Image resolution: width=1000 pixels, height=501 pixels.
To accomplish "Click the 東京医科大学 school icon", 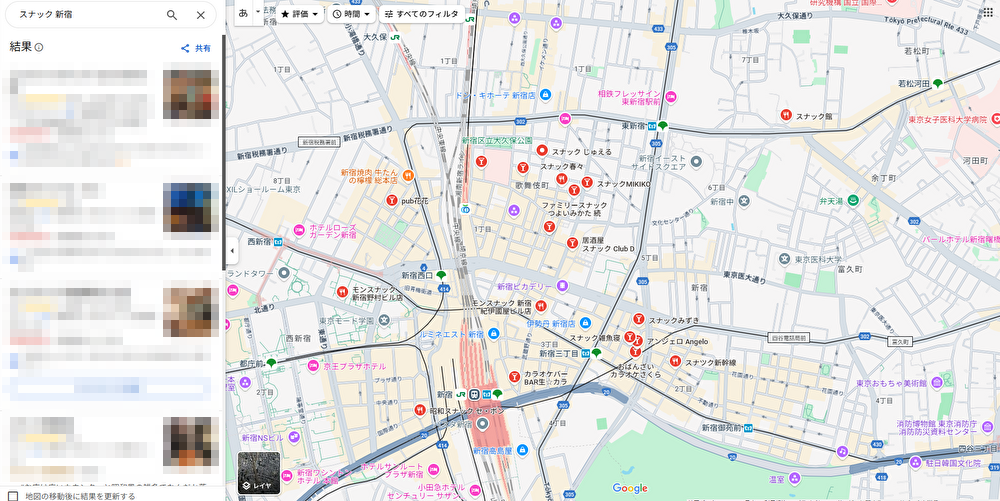I will click(784, 259).
